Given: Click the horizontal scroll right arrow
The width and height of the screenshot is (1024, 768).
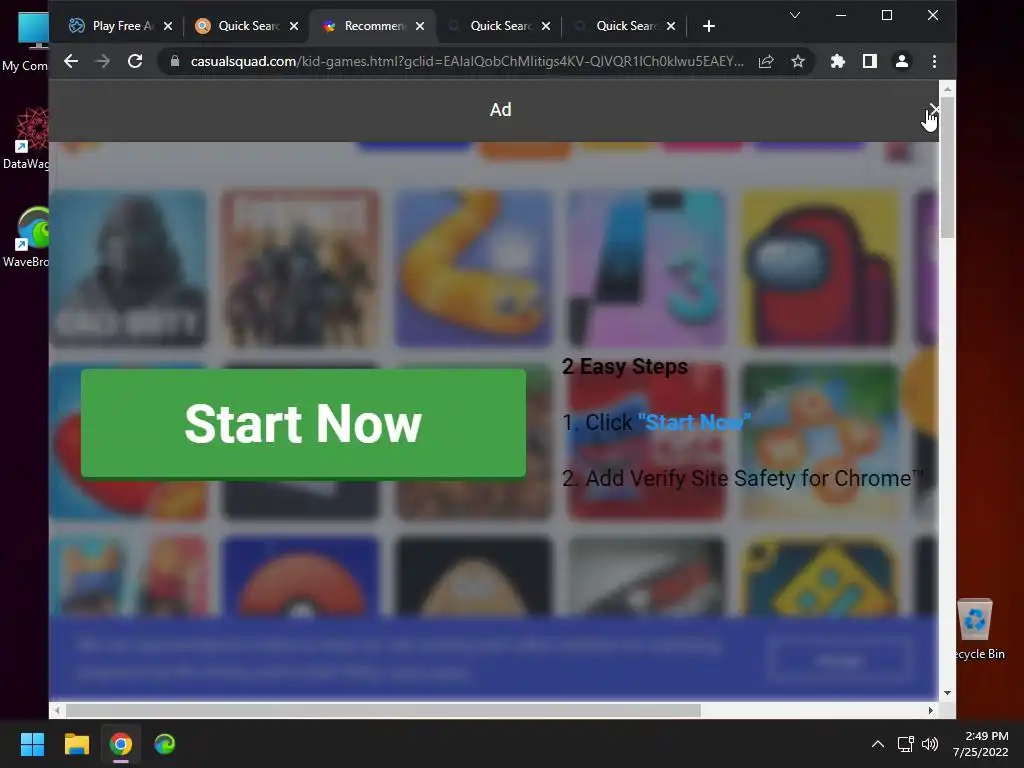Looking at the screenshot, I should click(x=931, y=710).
